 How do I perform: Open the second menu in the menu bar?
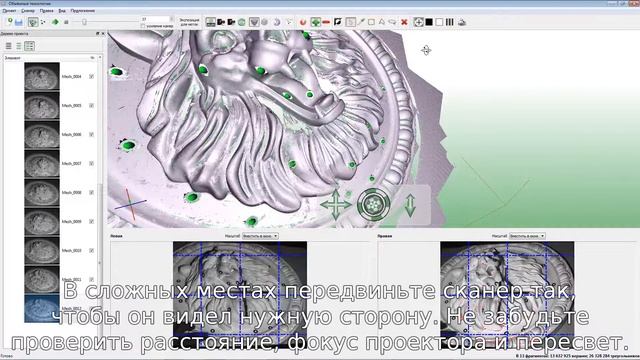coord(28,11)
